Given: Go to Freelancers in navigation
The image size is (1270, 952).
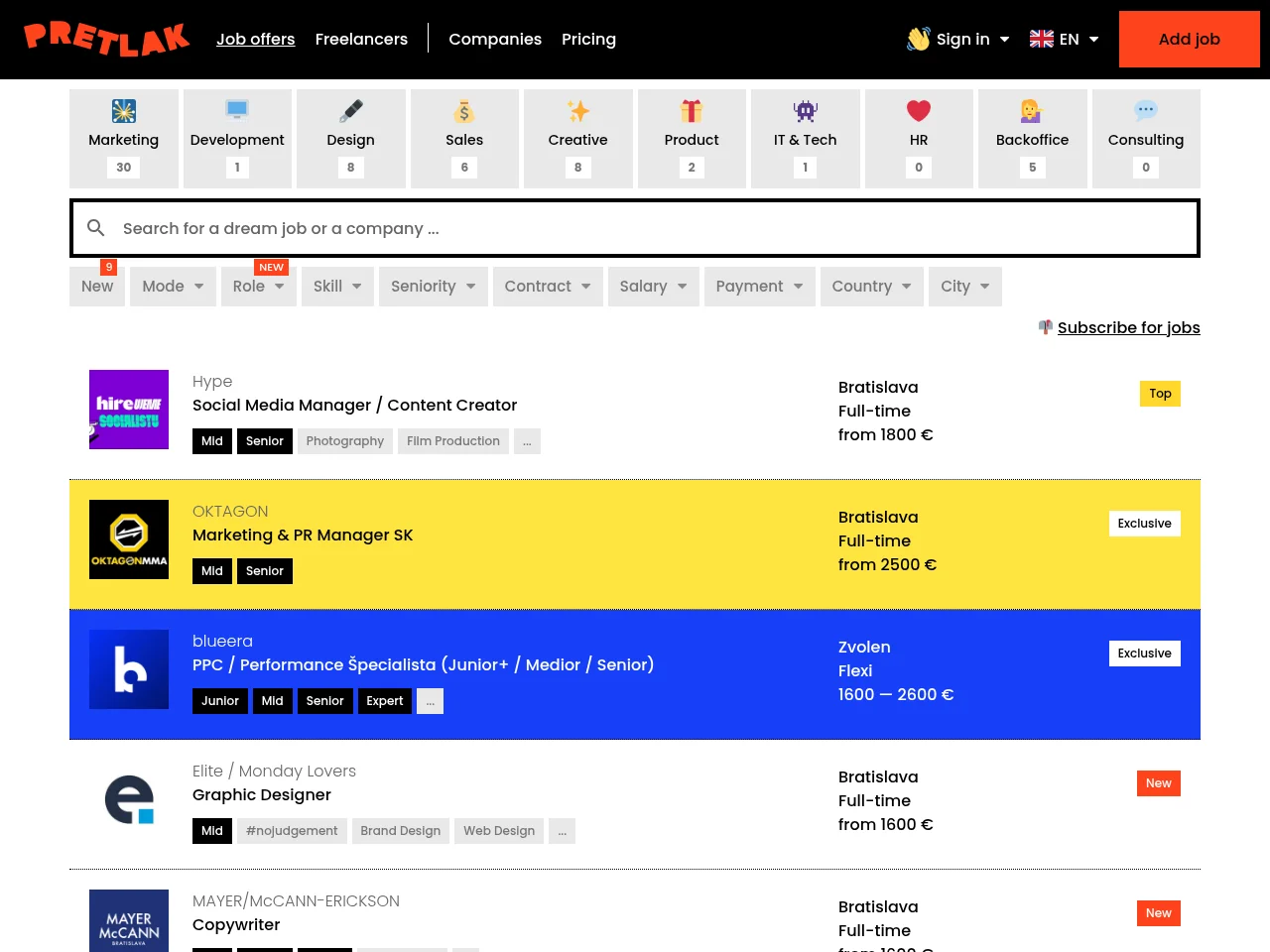Looking at the screenshot, I should coord(361,39).
